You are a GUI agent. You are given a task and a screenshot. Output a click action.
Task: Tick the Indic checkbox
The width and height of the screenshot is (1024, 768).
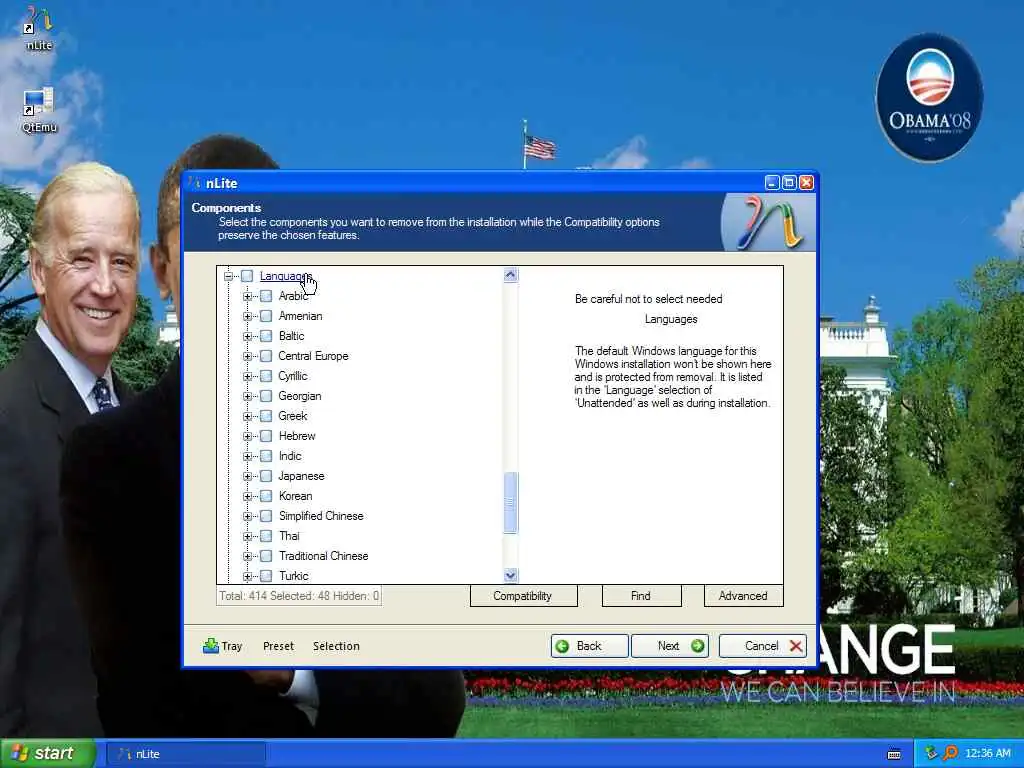266,456
